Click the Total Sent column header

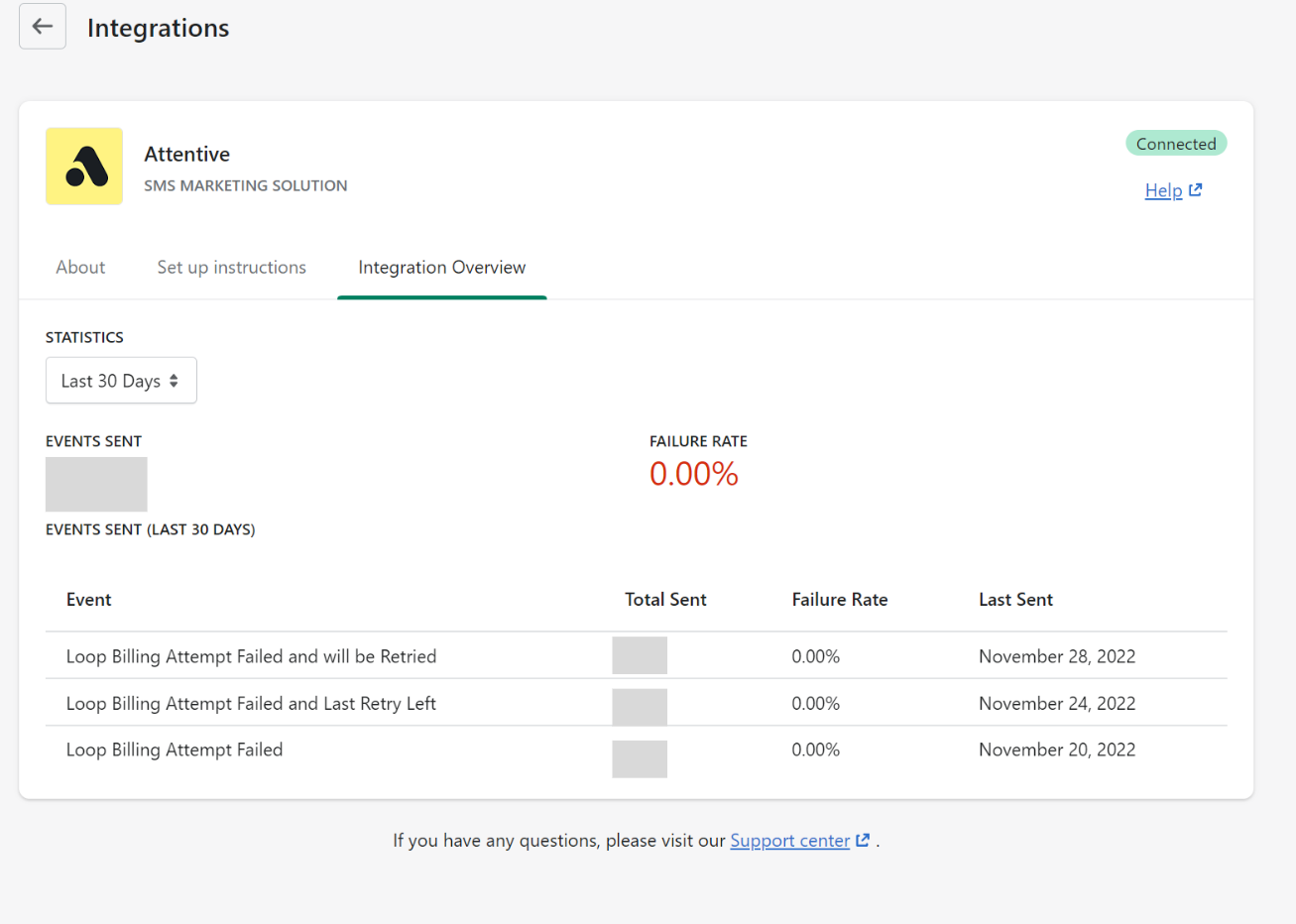point(665,600)
